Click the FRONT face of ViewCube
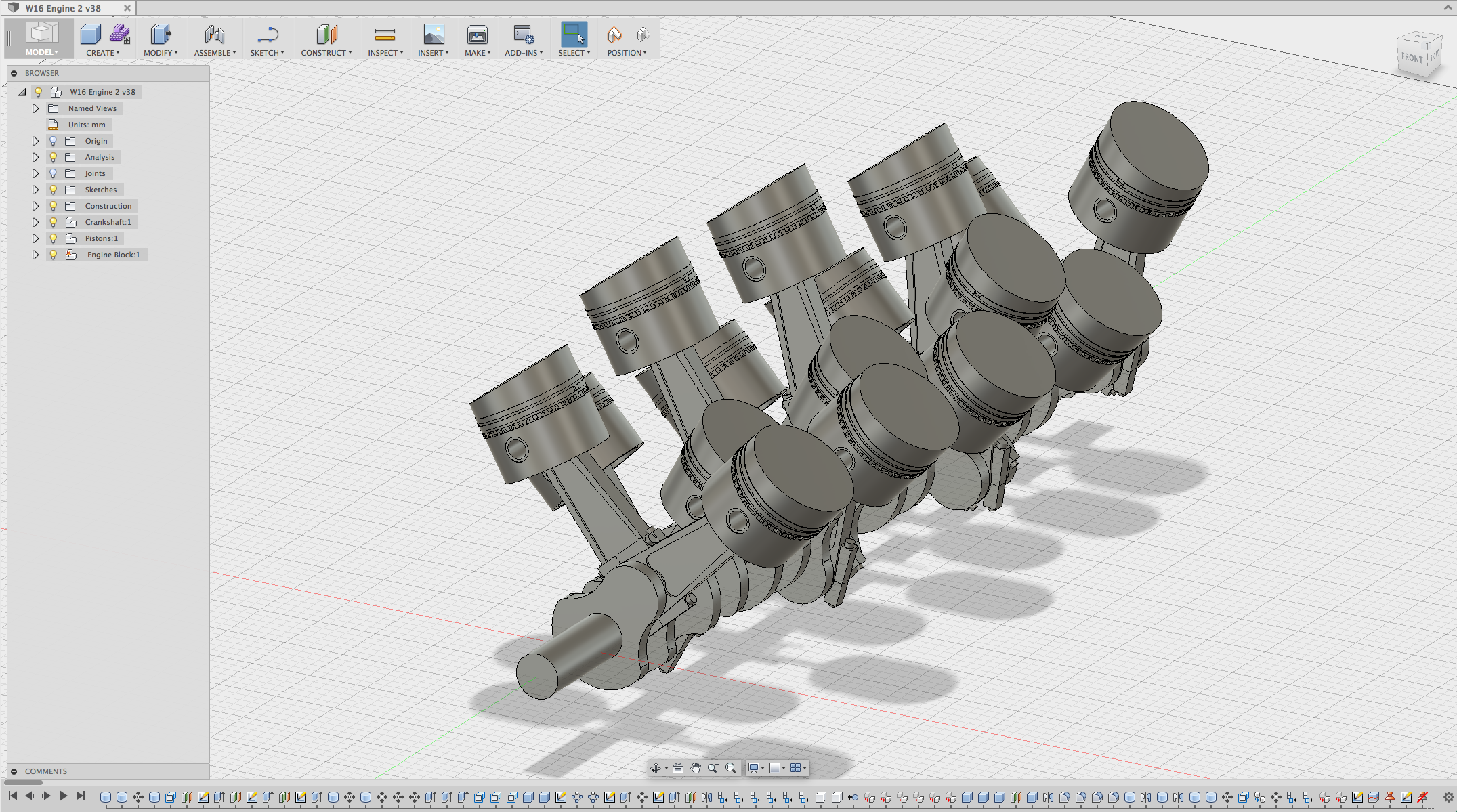Viewport: 1457px width, 812px height. (x=1412, y=58)
